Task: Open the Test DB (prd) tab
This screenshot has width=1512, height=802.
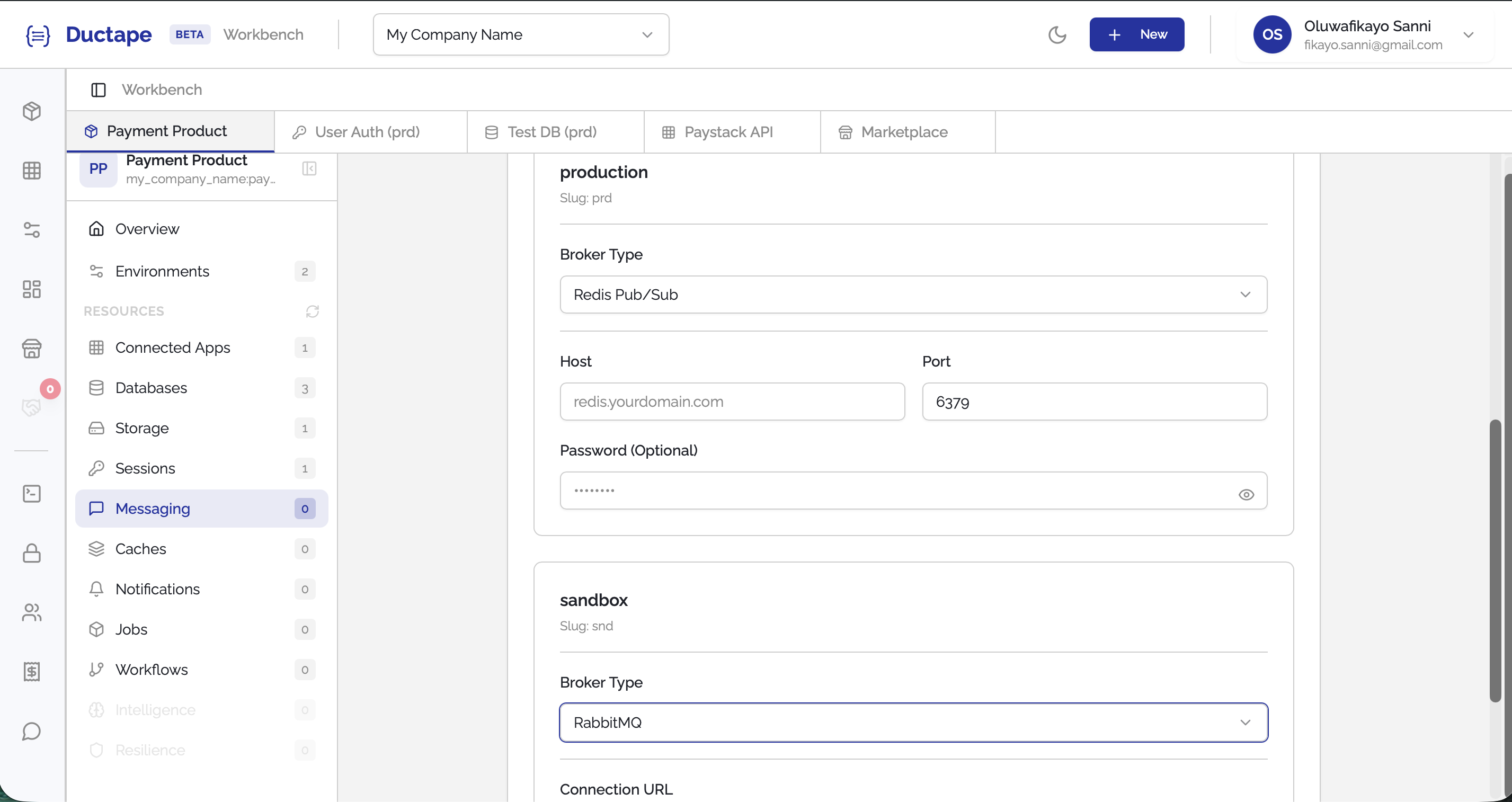Action: [553, 131]
